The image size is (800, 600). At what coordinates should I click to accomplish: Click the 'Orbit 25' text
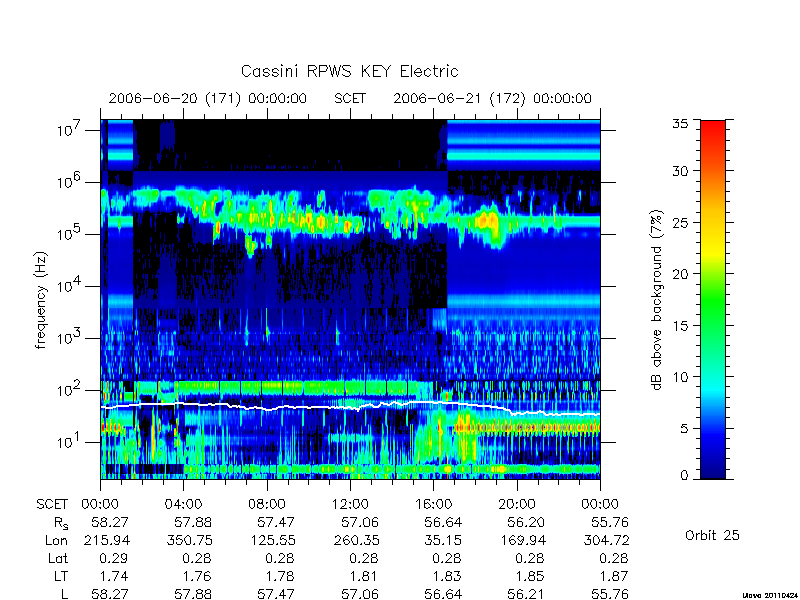click(x=712, y=535)
